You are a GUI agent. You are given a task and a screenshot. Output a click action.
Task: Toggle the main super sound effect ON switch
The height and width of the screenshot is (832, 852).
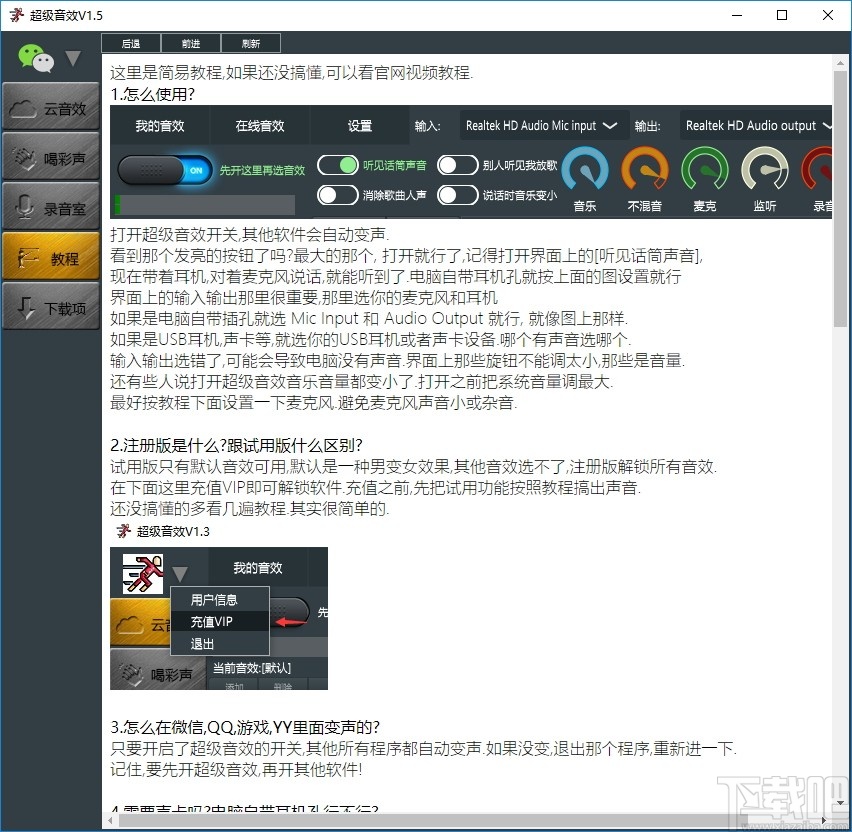[x=165, y=171]
